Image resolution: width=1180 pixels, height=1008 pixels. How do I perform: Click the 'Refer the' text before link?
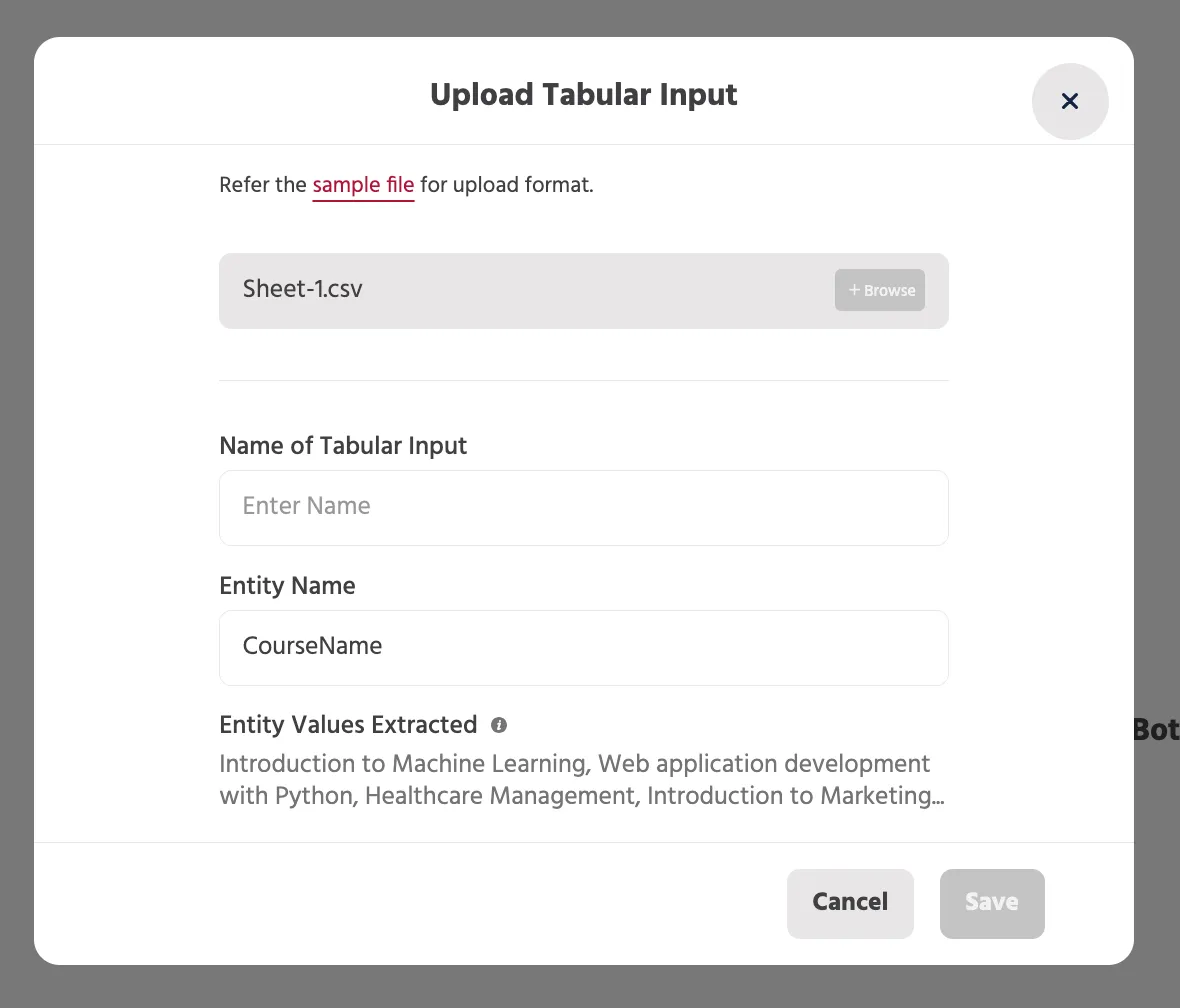pos(263,185)
